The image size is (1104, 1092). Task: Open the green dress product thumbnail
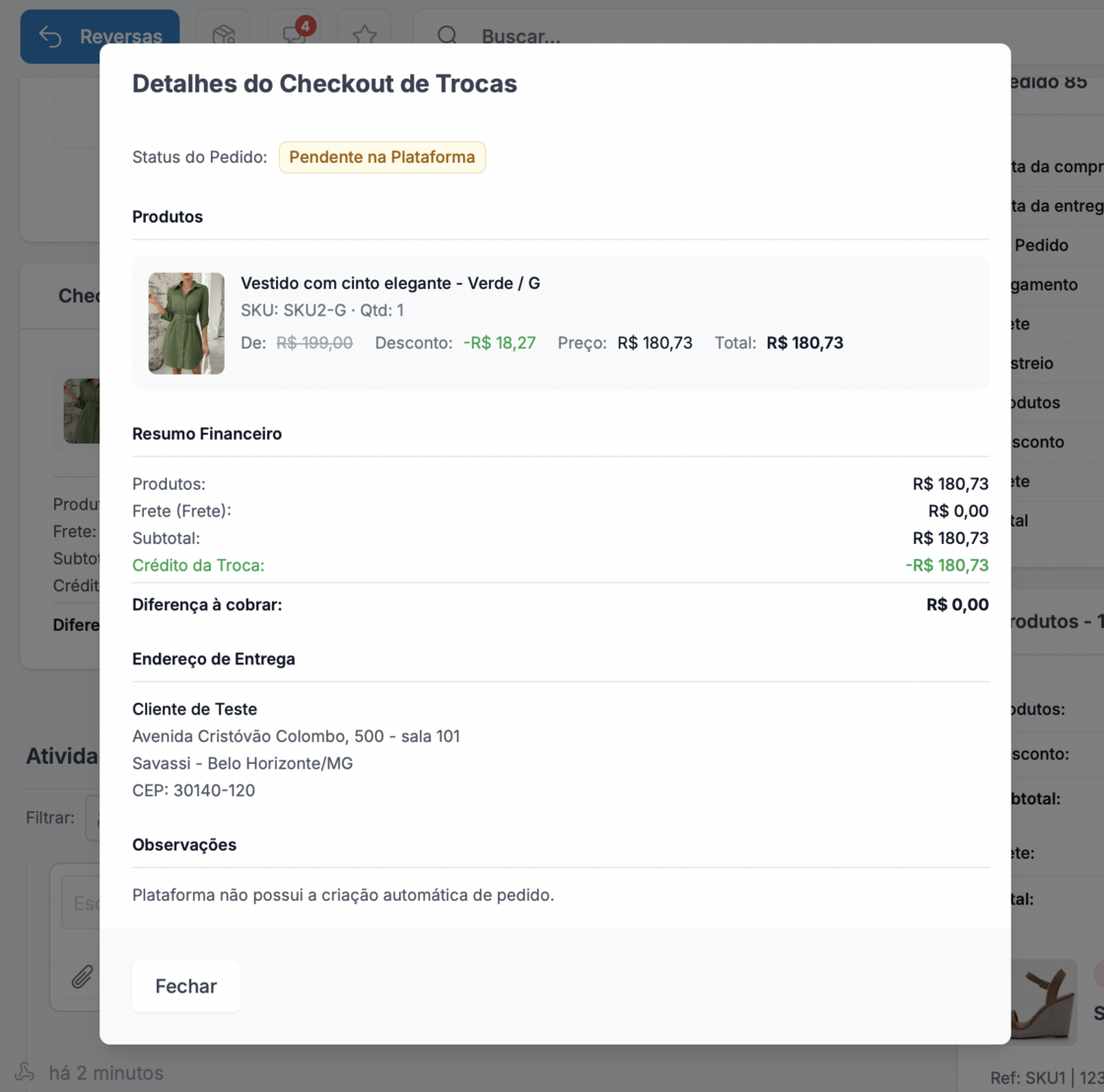pos(186,323)
